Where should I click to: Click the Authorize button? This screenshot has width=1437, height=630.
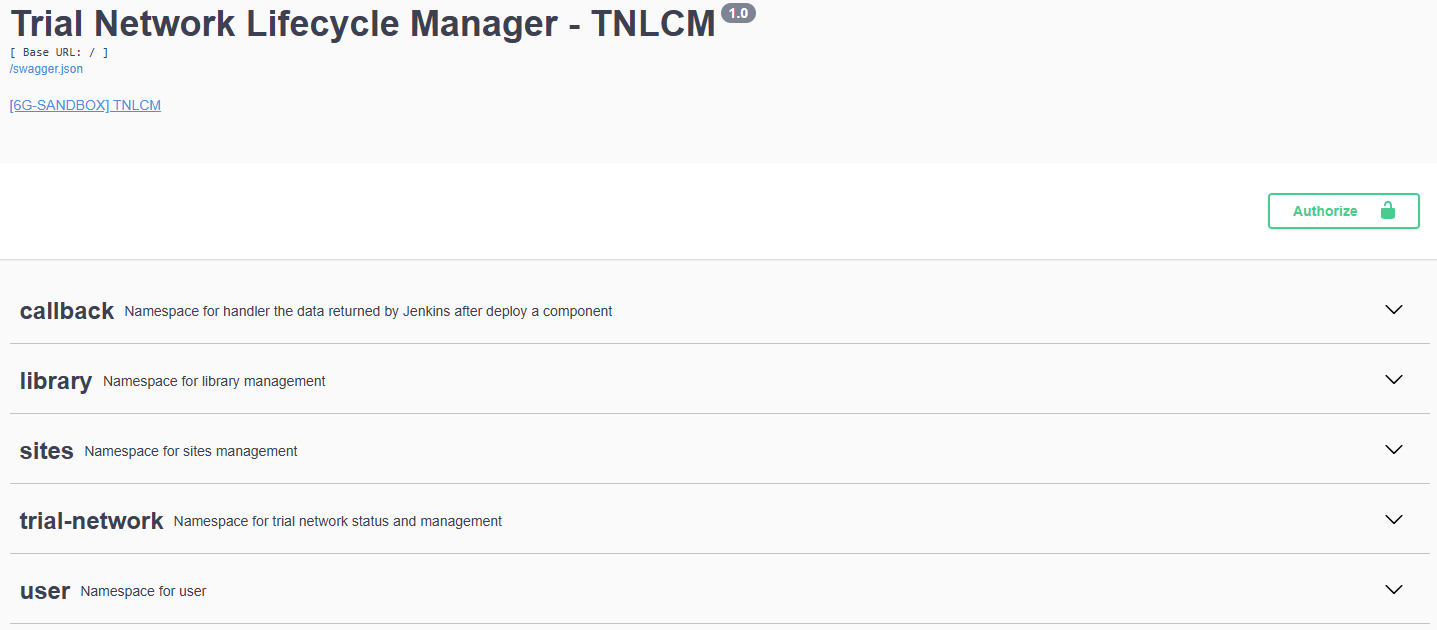click(x=1343, y=211)
